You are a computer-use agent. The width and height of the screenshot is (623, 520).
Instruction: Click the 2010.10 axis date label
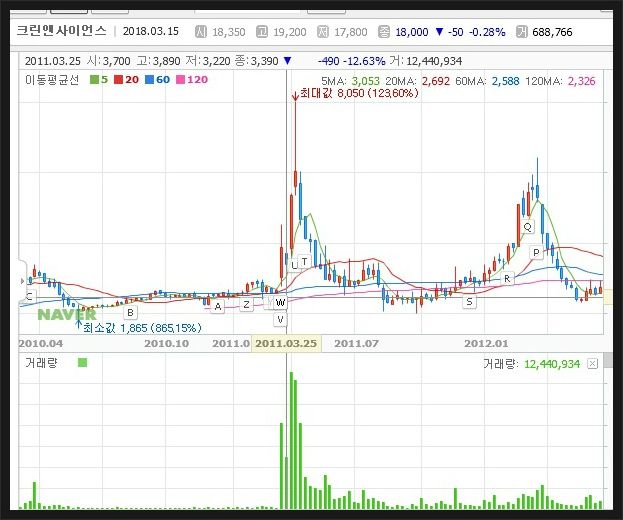(166, 343)
